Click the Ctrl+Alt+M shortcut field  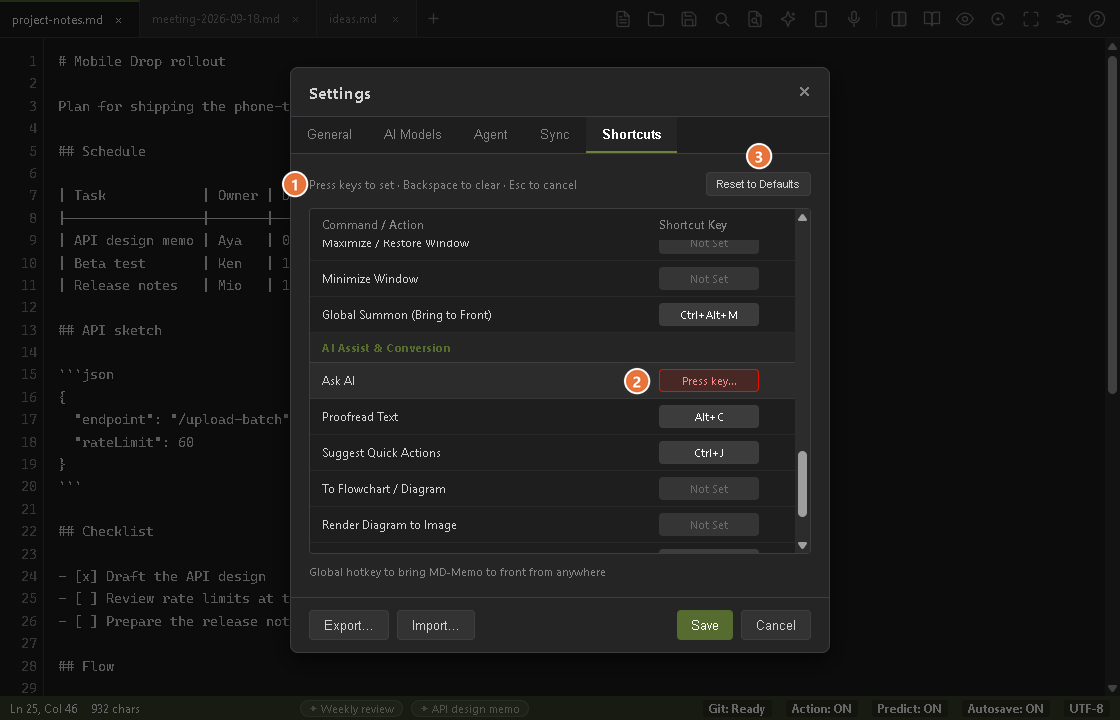709,315
